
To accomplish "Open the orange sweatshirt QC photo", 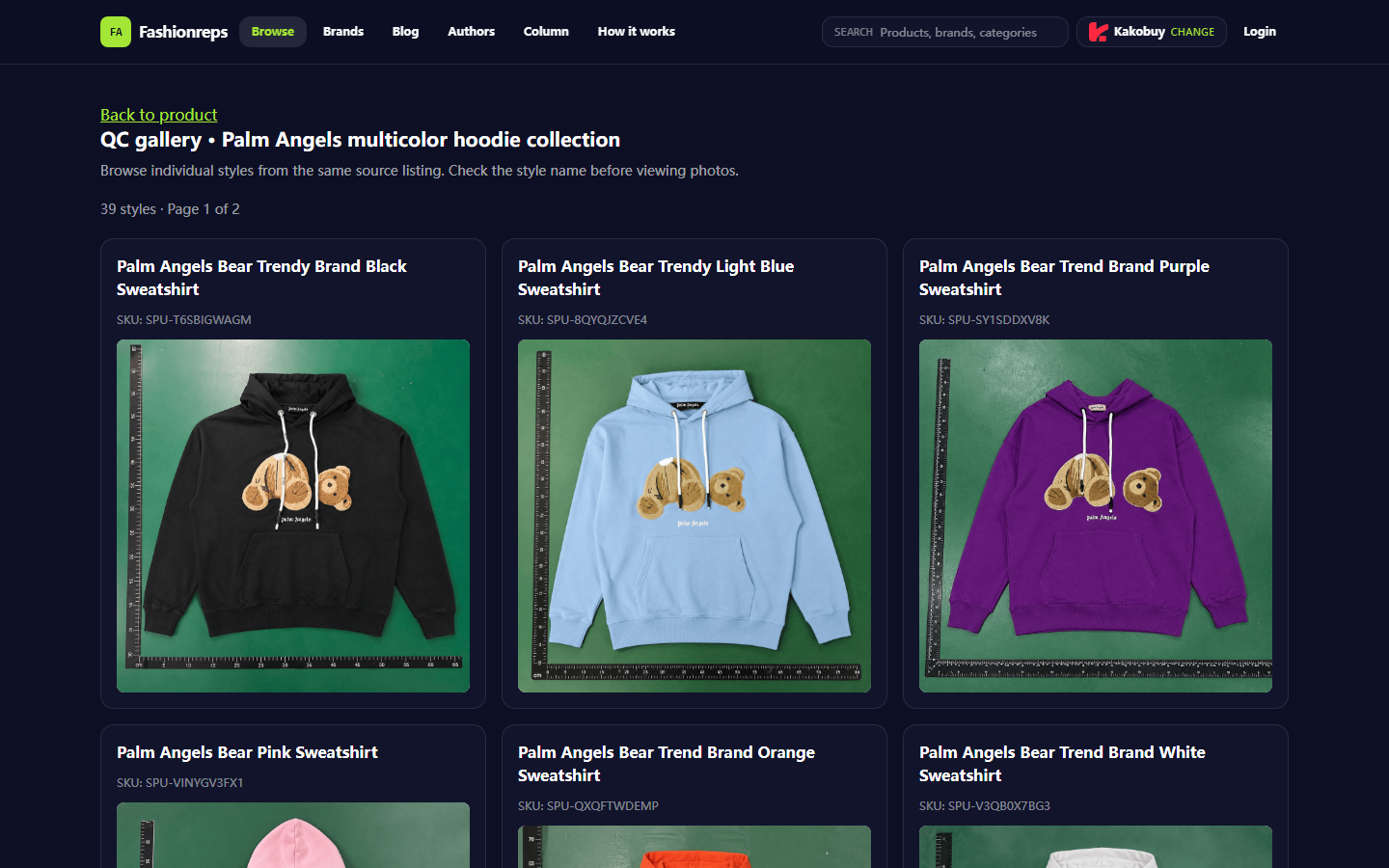I will click(x=694, y=847).
